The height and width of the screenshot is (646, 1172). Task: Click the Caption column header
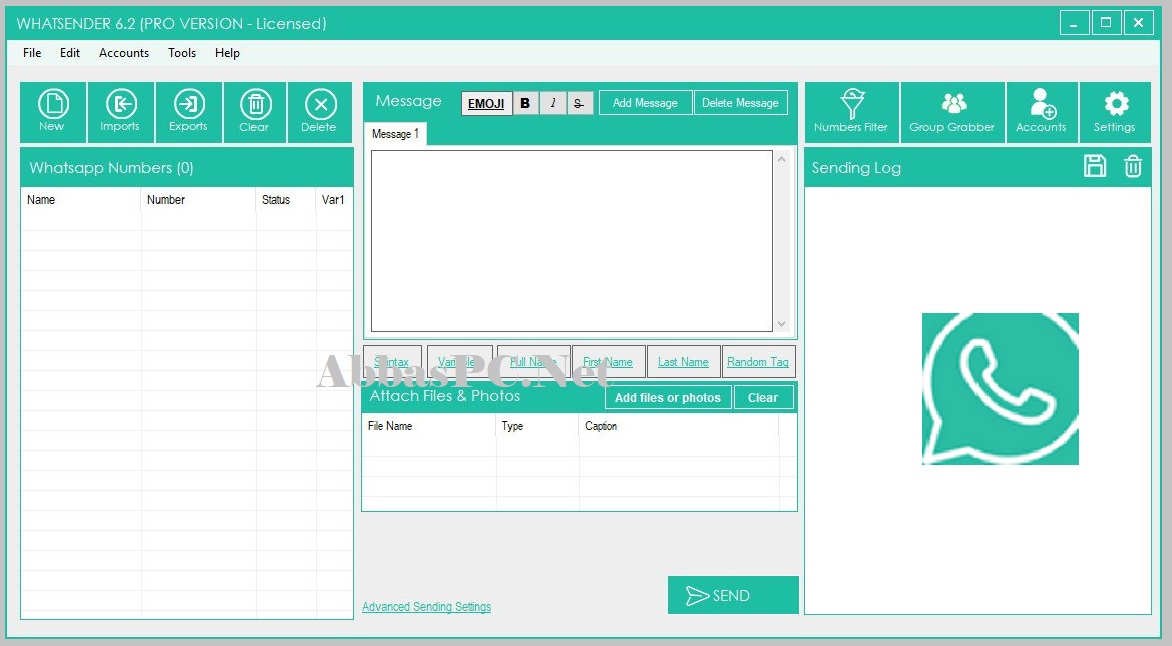tap(679, 426)
